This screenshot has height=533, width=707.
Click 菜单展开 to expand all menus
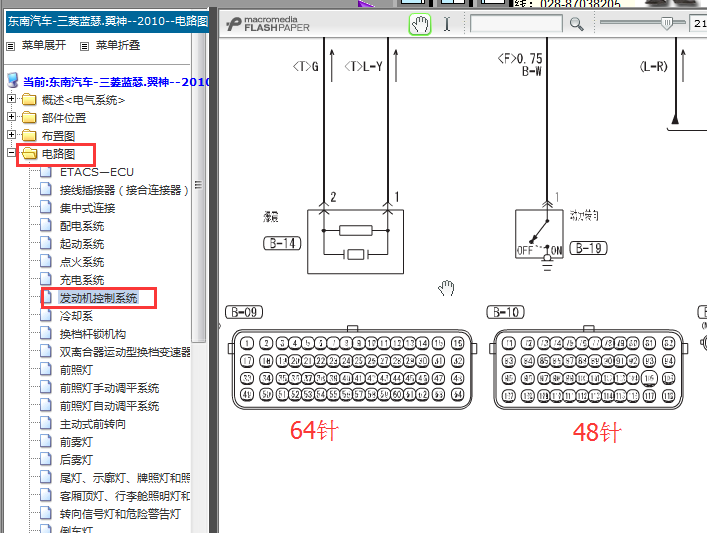tap(44, 45)
